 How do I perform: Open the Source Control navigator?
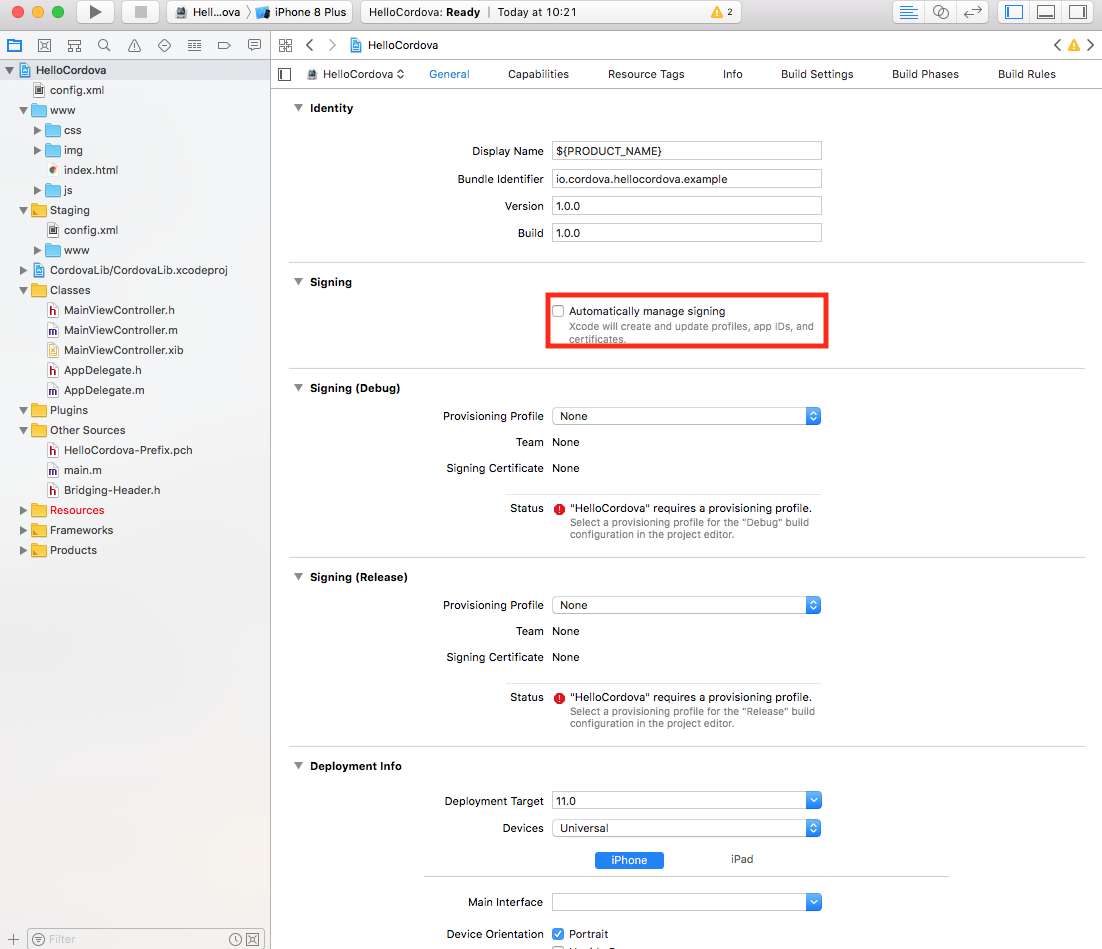[x=44, y=46]
